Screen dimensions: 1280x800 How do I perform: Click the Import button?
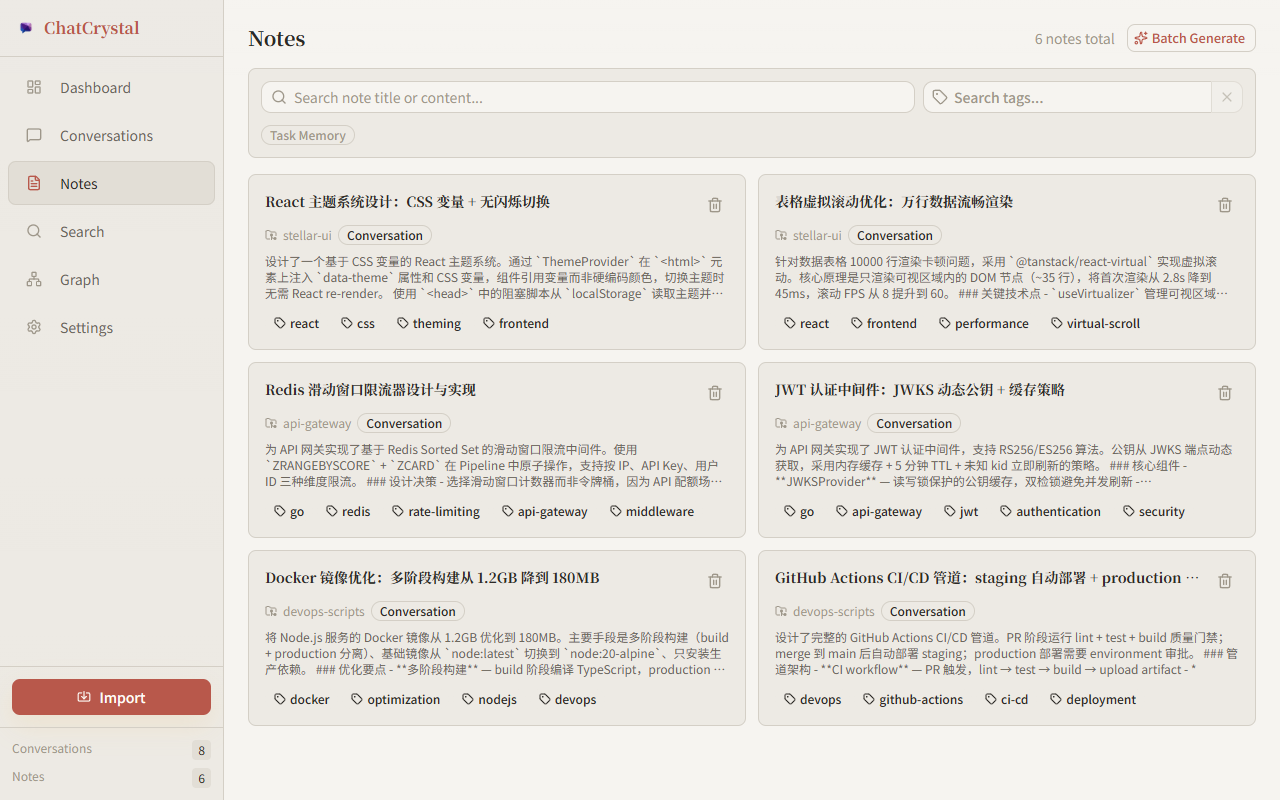click(x=111, y=697)
